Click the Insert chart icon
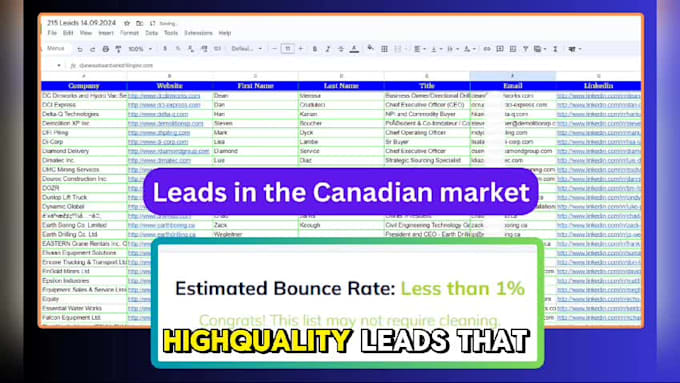 tap(513, 49)
